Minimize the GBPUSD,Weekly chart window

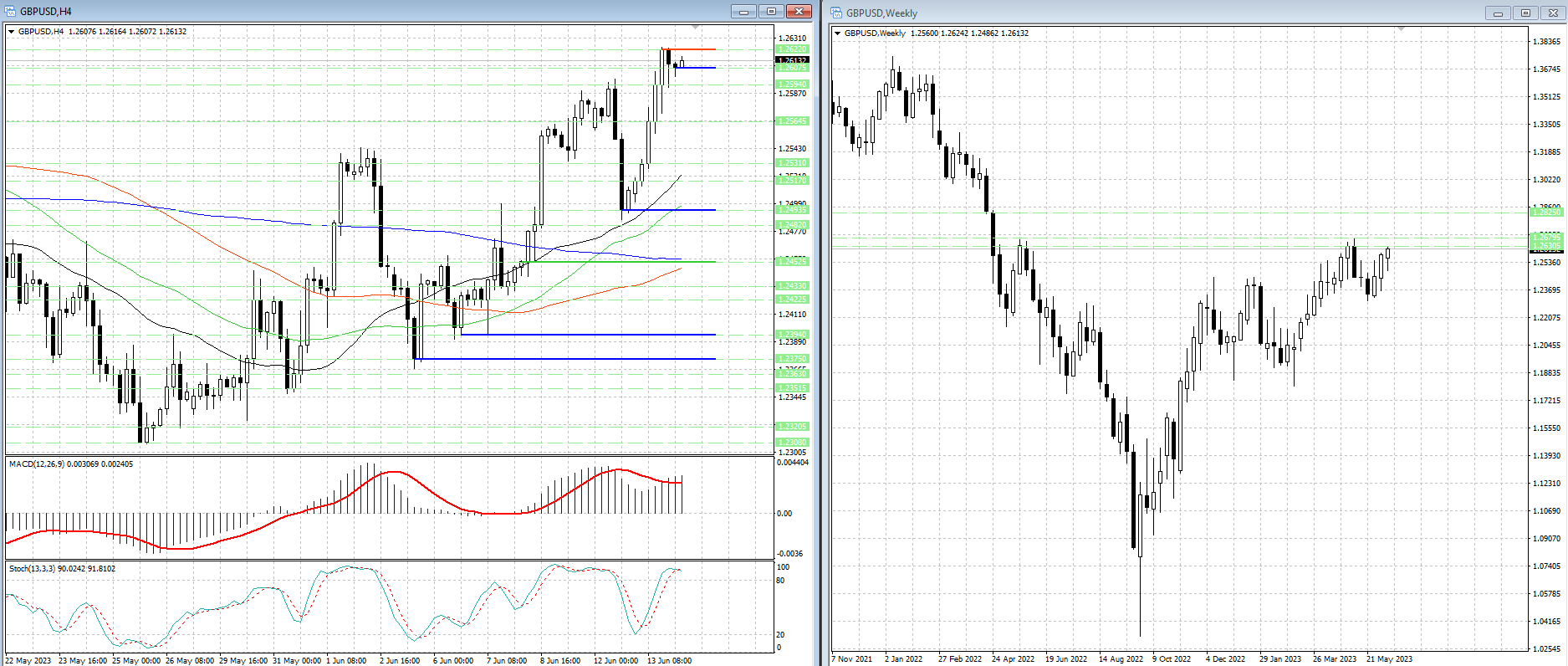[1497, 13]
